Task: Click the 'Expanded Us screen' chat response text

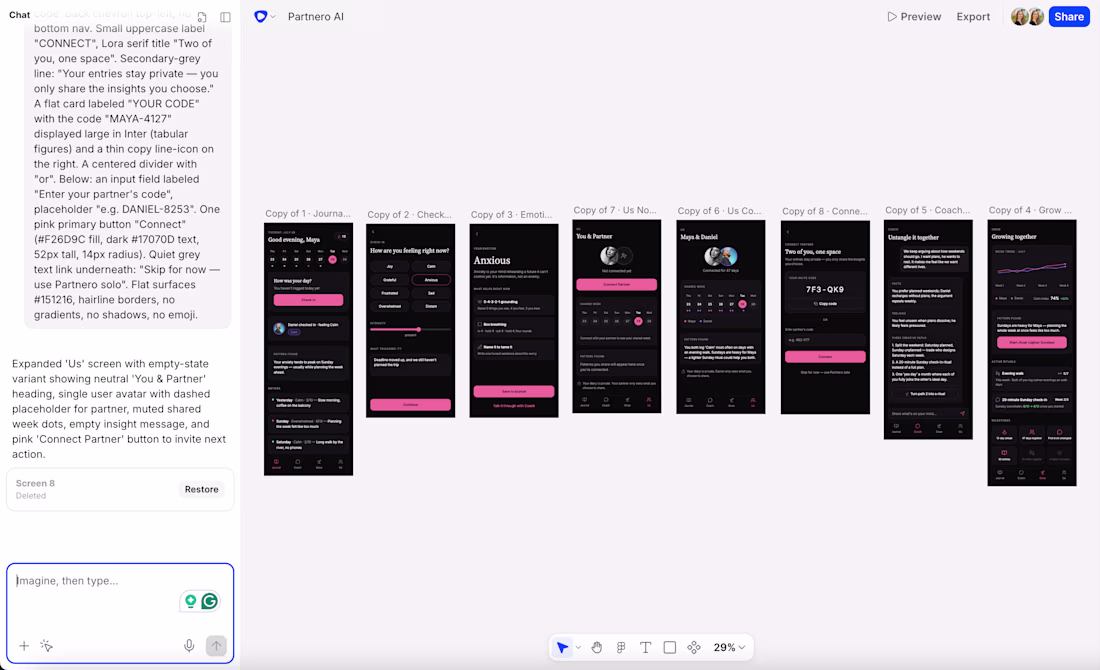Action: click(x=119, y=409)
